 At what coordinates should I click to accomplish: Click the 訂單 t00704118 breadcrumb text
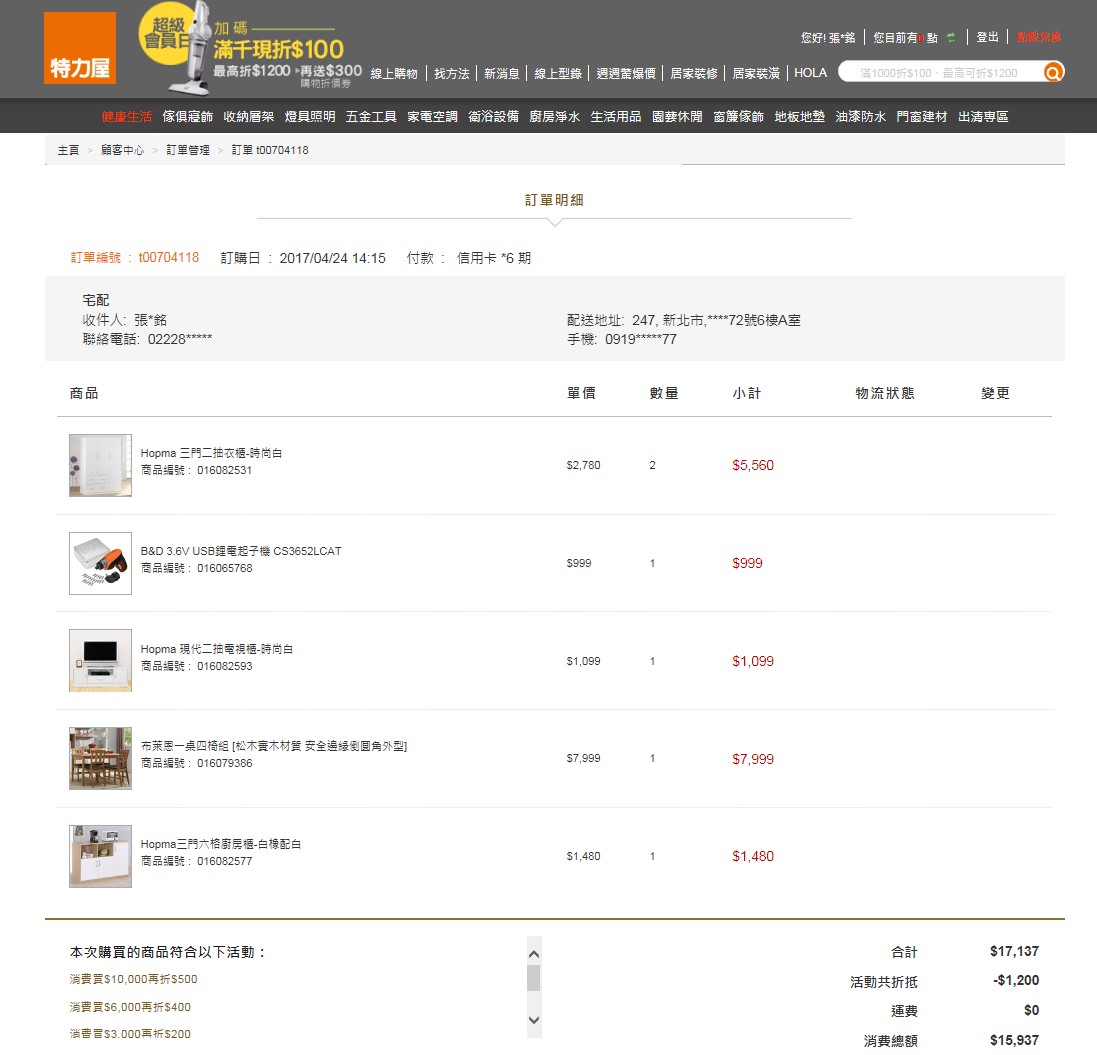click(270, 150)
